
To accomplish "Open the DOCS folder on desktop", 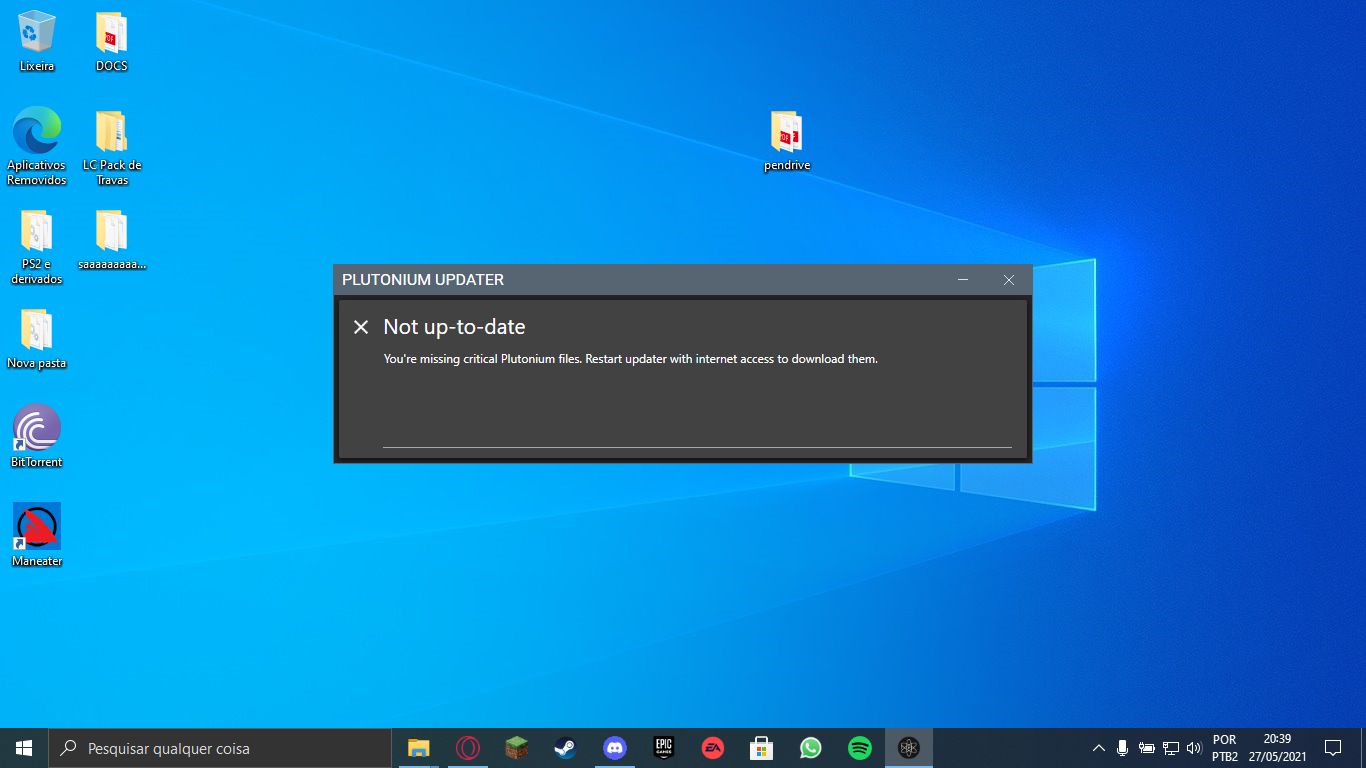I will point(112,41).
